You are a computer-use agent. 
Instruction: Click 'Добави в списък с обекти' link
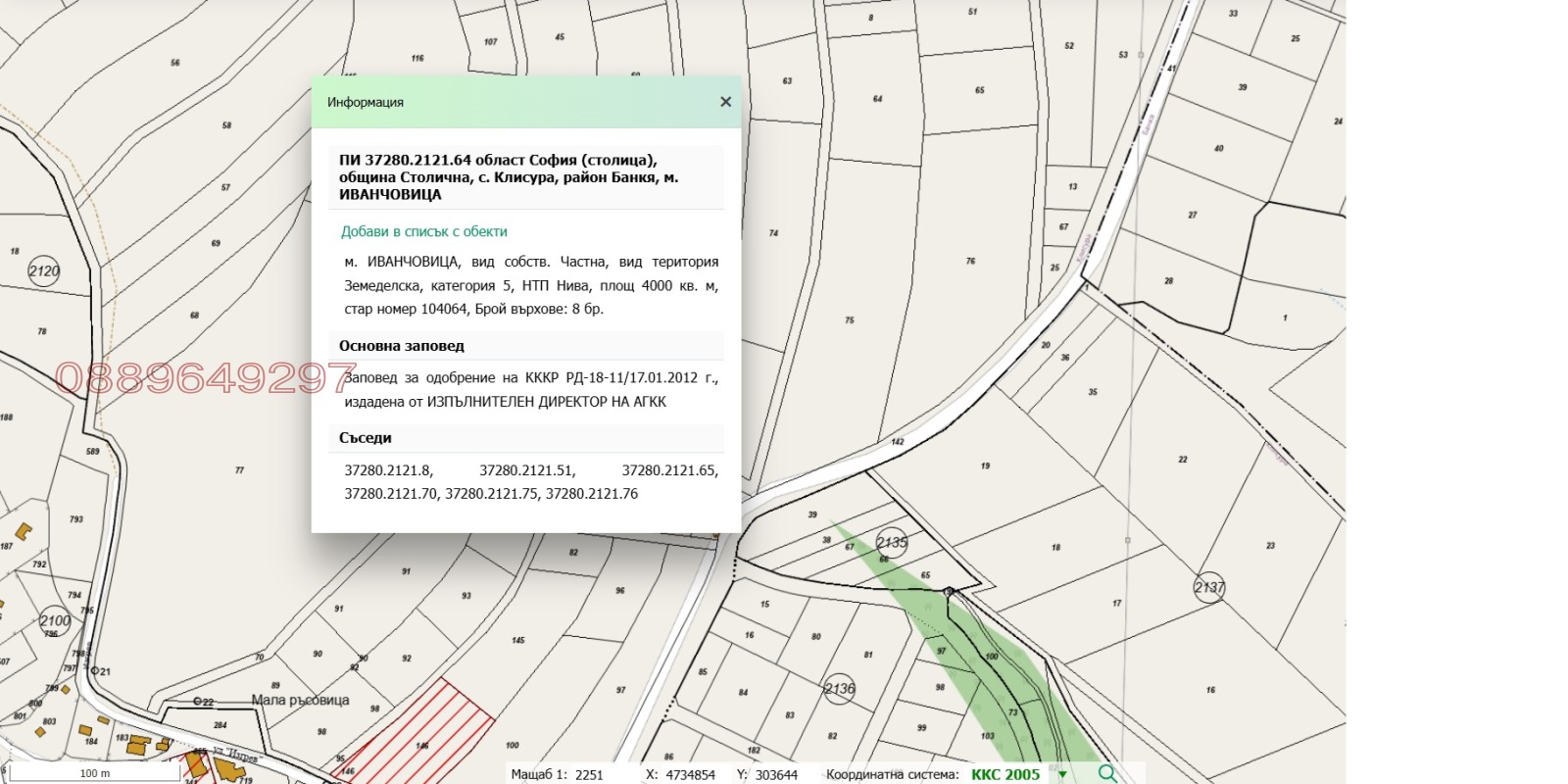pos(423,231)
